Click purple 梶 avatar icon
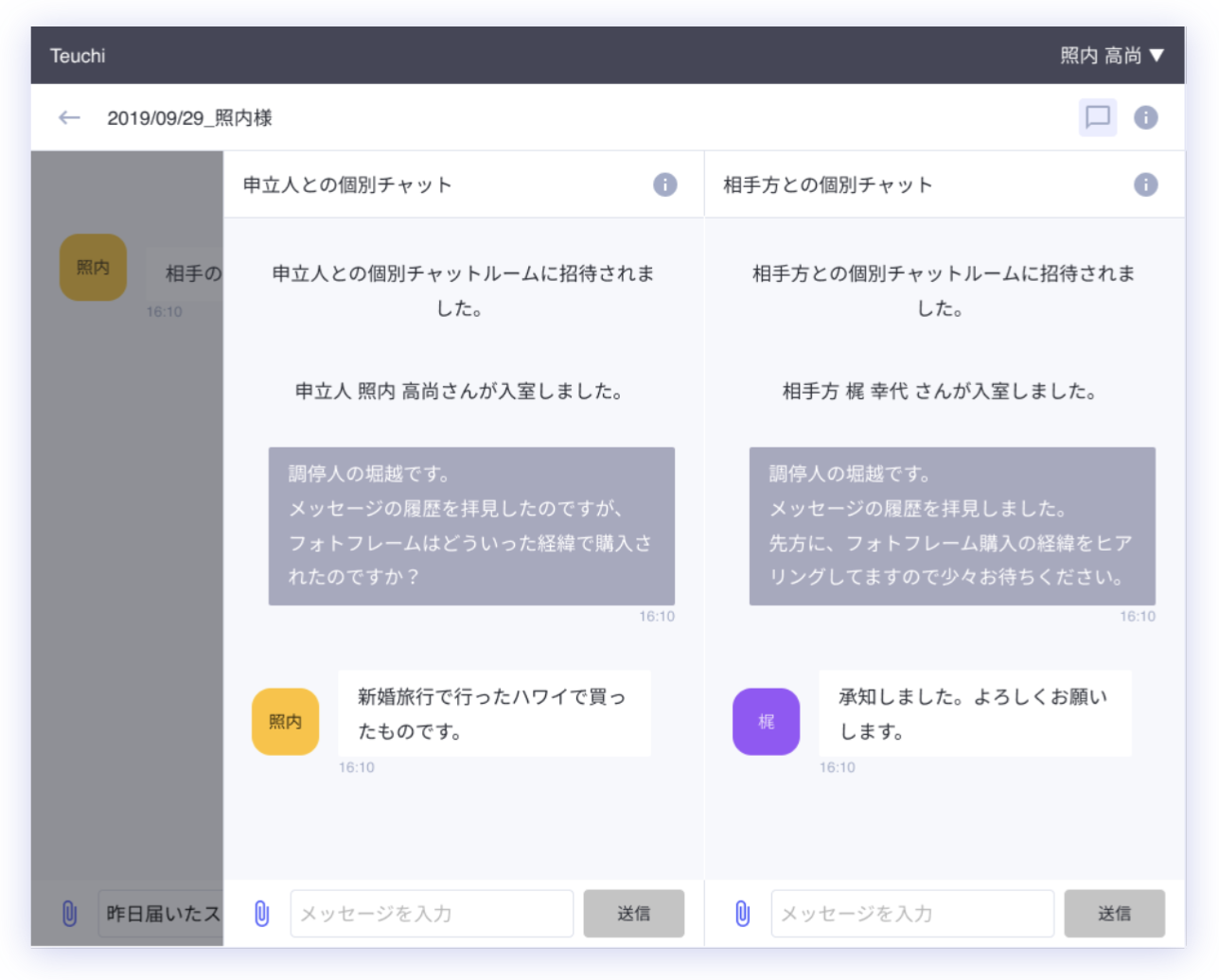This screenshot has height=980, width=1219. [766, 722]
